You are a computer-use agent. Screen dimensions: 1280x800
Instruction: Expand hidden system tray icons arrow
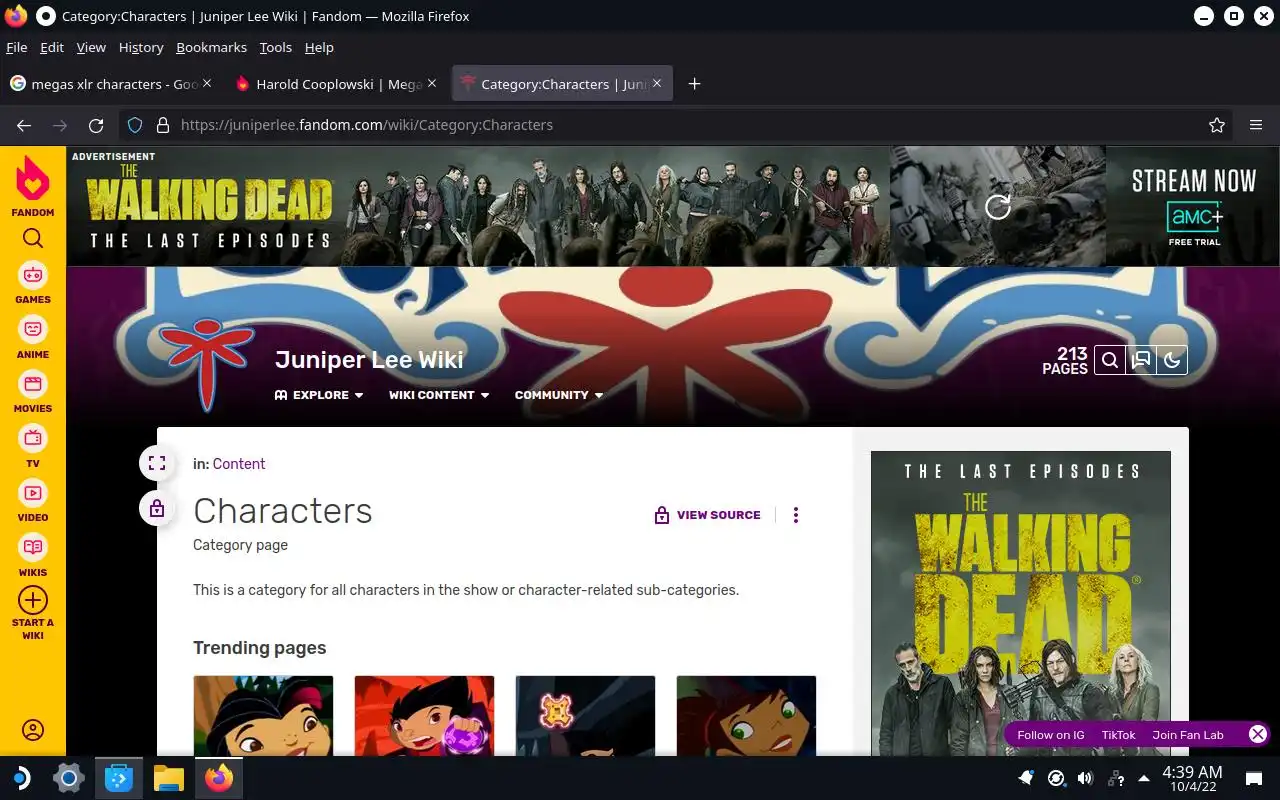[x=1143, y=777]
